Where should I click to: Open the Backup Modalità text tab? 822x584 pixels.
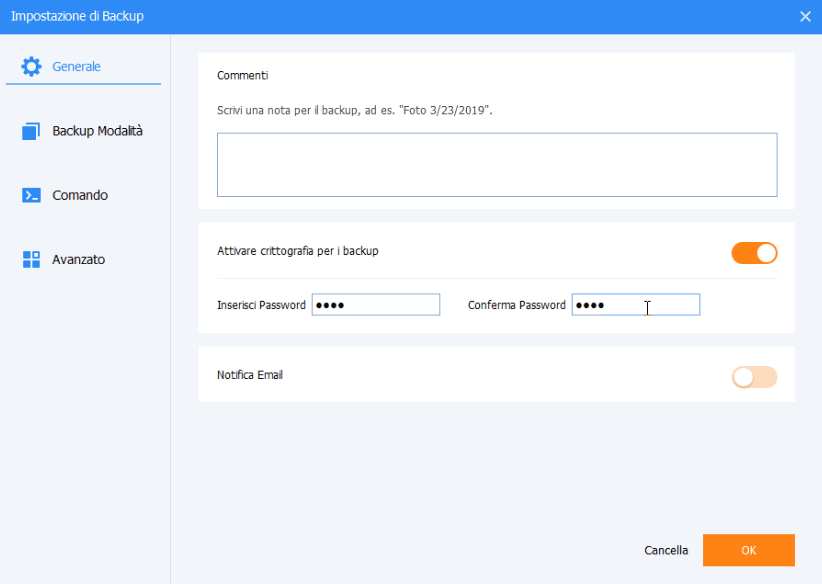(x=97, y=131)
